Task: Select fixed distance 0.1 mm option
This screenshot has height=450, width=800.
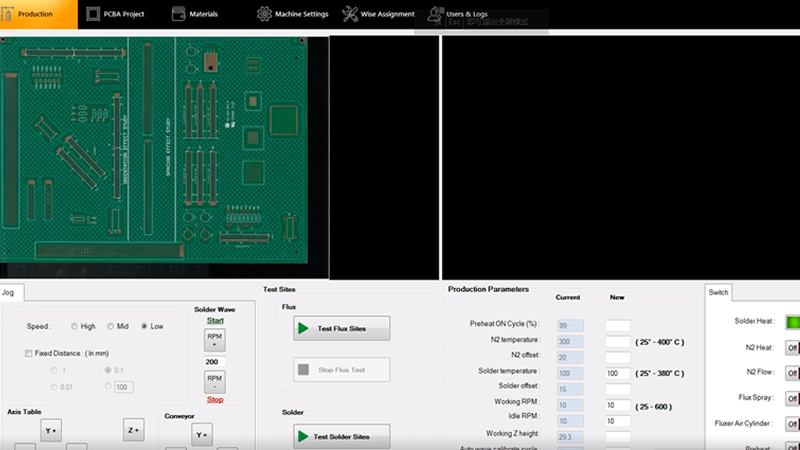Action: pos(108,370)
